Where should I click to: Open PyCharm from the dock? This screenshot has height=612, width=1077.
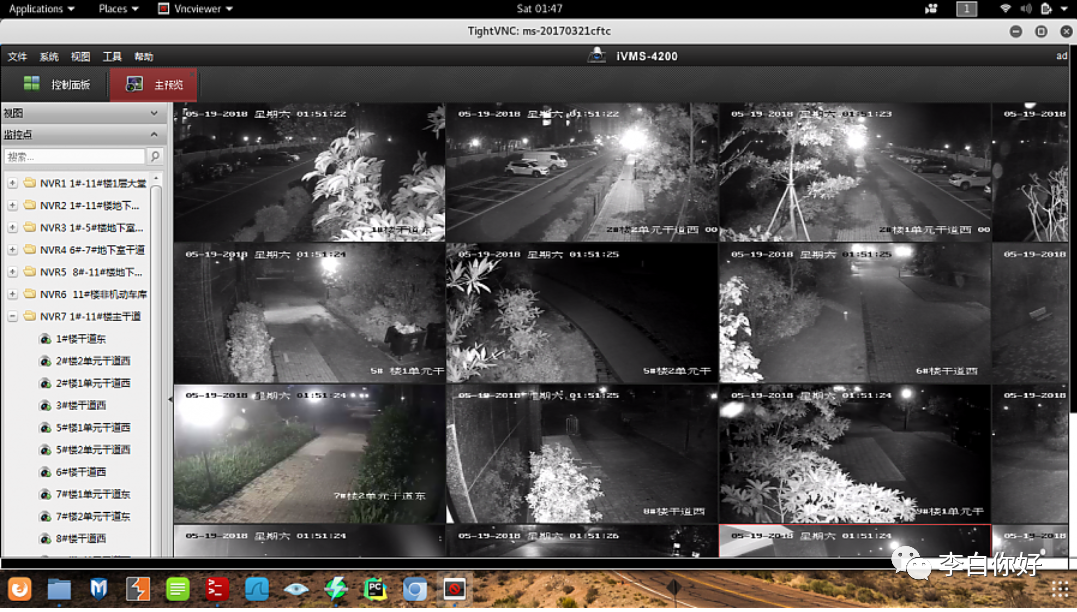point(375,589)
